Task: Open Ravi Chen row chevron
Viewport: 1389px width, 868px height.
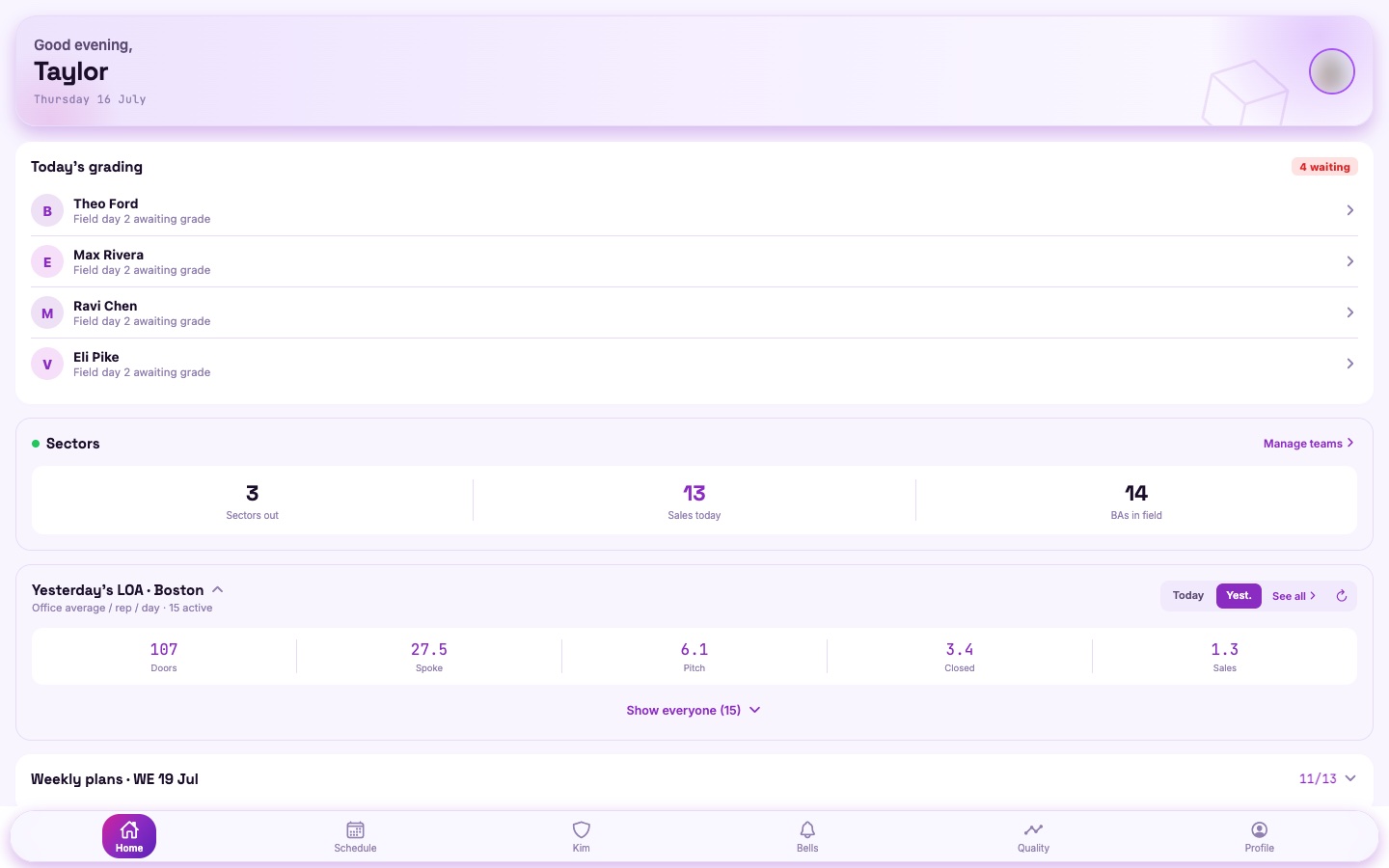Action: pyautogui.click(x=1350, y=312)
